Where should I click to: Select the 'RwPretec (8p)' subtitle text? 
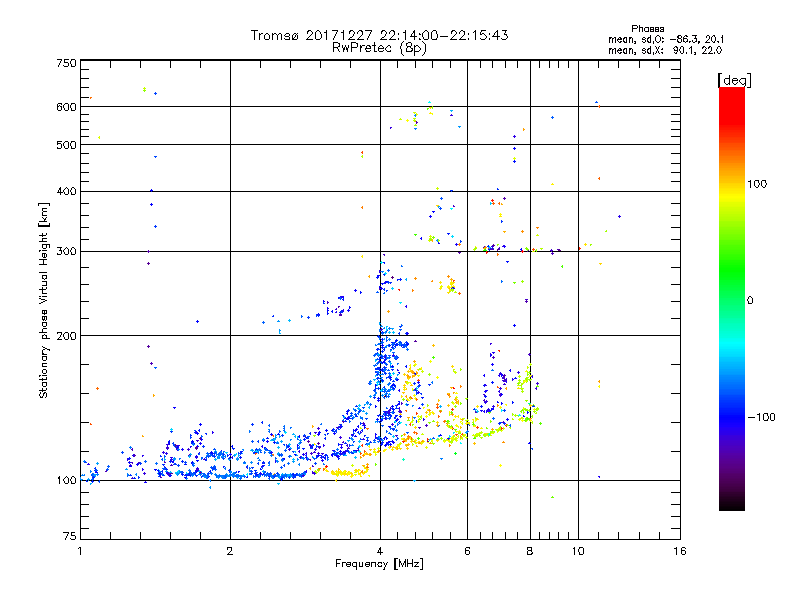tap(379, 48)
